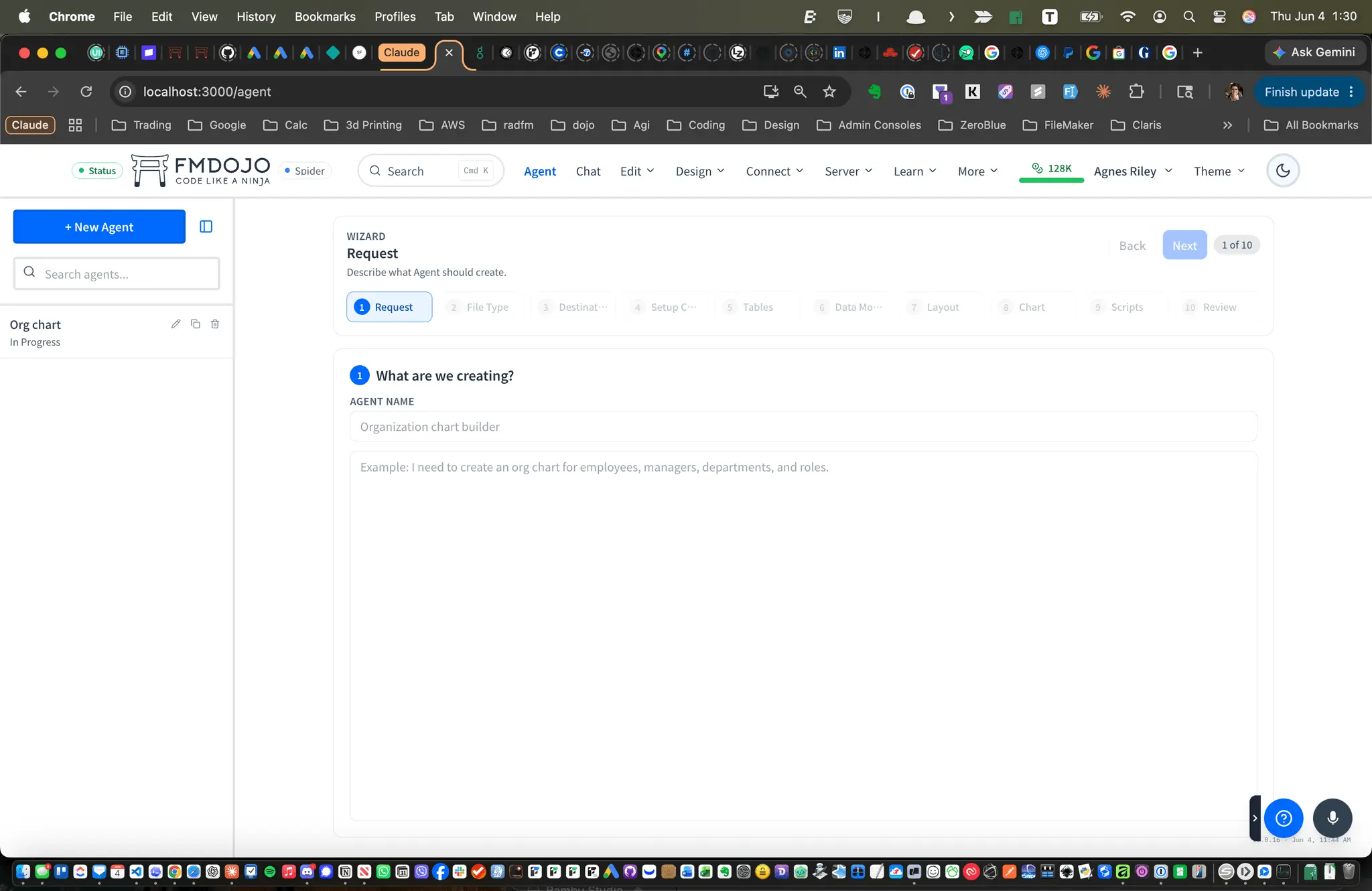The width and height of the screenshot is (1372, 891).
Task: Go to the Chat nav item
Action: [588, 171]
